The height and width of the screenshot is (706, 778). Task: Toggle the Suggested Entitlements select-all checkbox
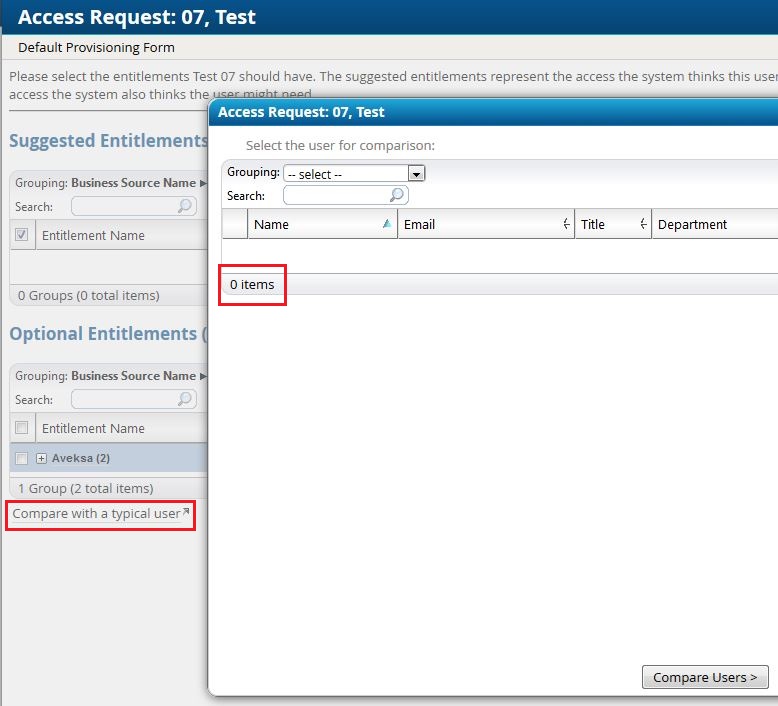point(22,235)
